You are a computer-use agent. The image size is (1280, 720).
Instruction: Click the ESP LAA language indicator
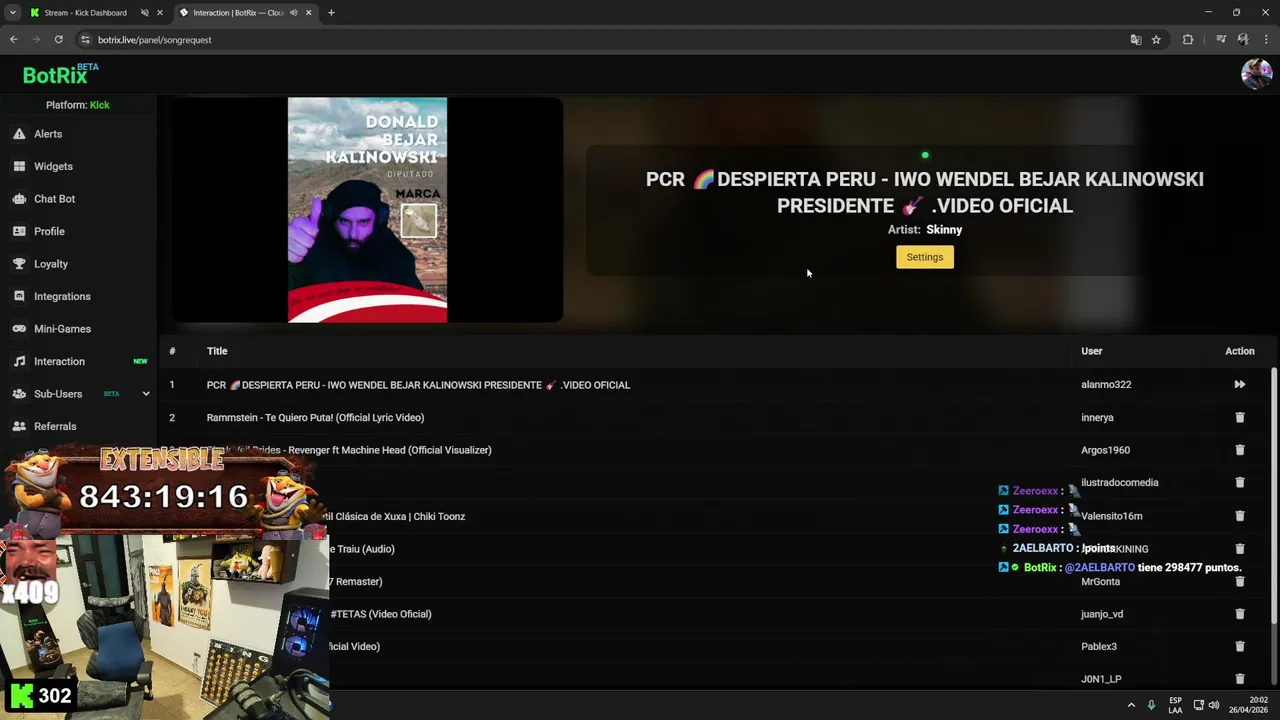pos(1175,705)
